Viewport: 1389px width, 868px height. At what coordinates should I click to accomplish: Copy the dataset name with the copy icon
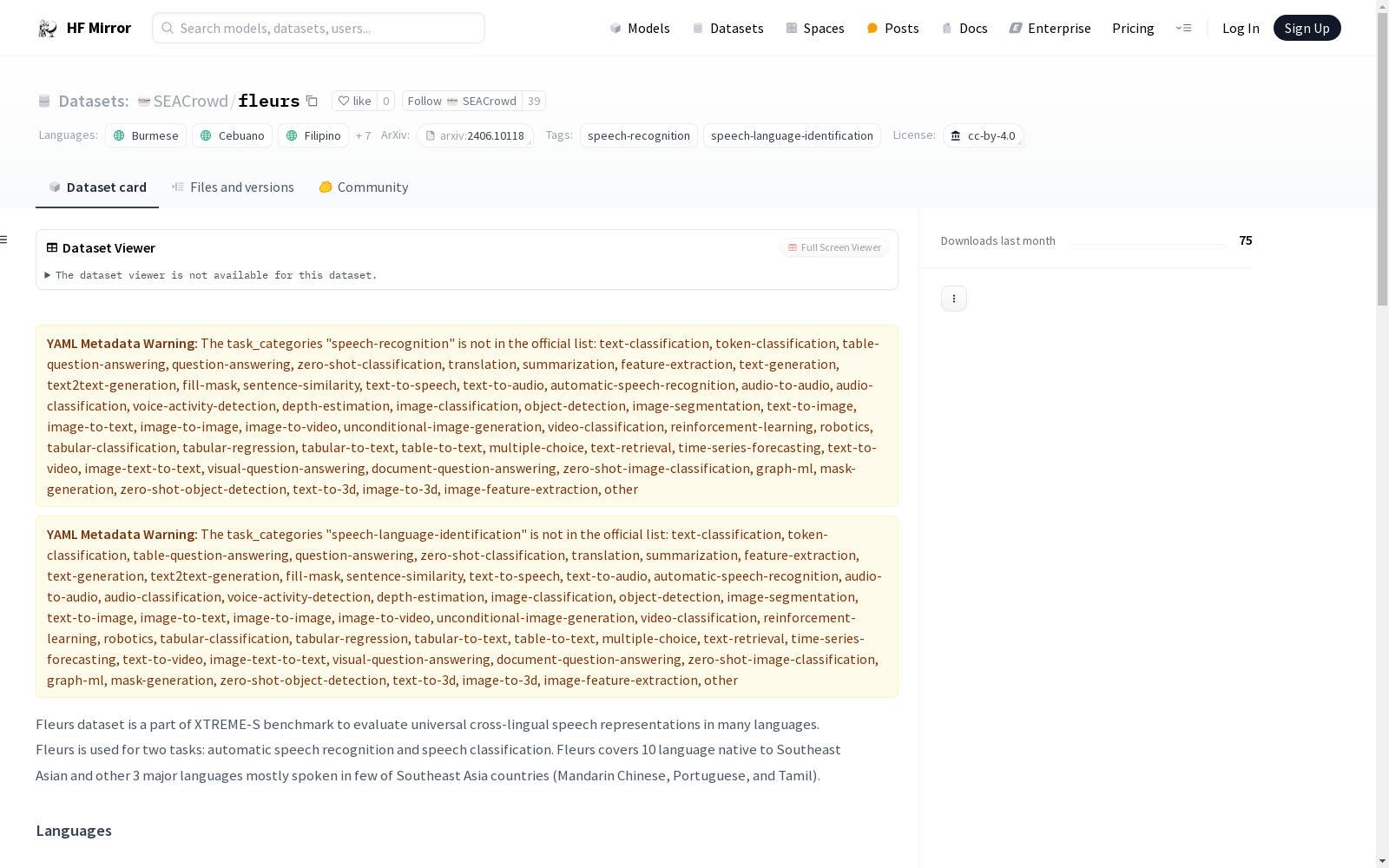tap(312, 101)
